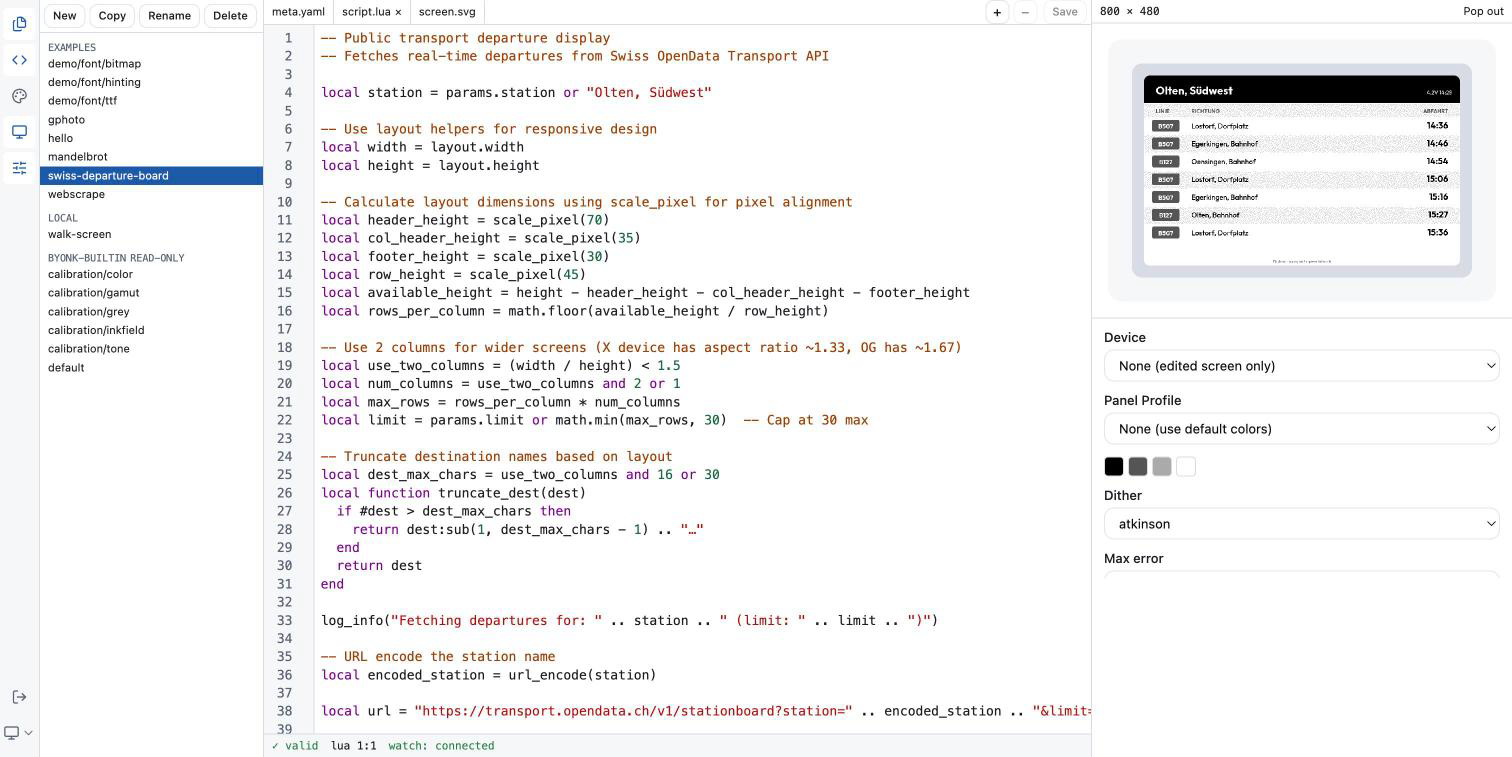Image resolution: width=1512 pixels, height=757 pixels.
Task: Open the gphoto example
Action: click(151, 120)
